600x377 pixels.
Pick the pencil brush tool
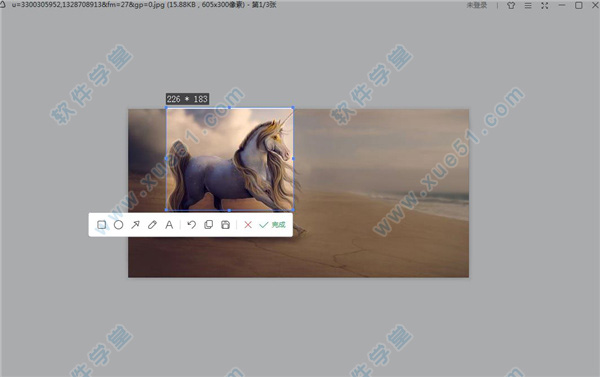pos(152,225)
